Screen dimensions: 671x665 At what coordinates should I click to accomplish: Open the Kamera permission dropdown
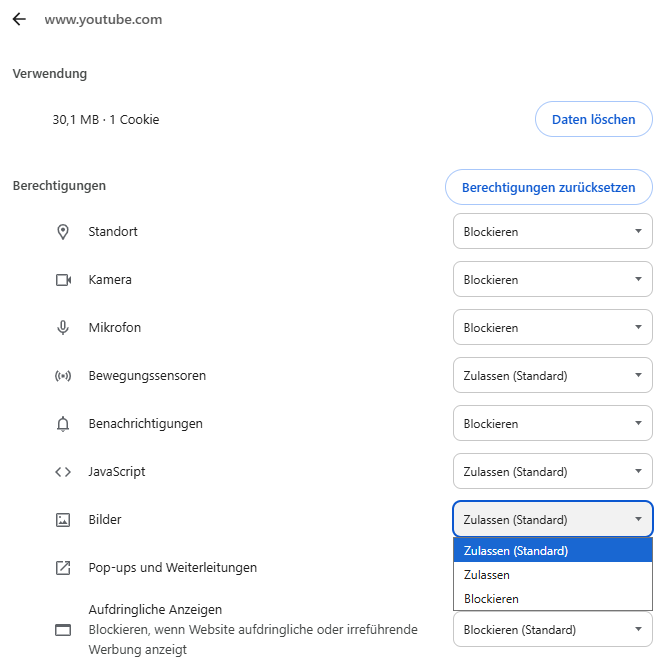[552, 280]
